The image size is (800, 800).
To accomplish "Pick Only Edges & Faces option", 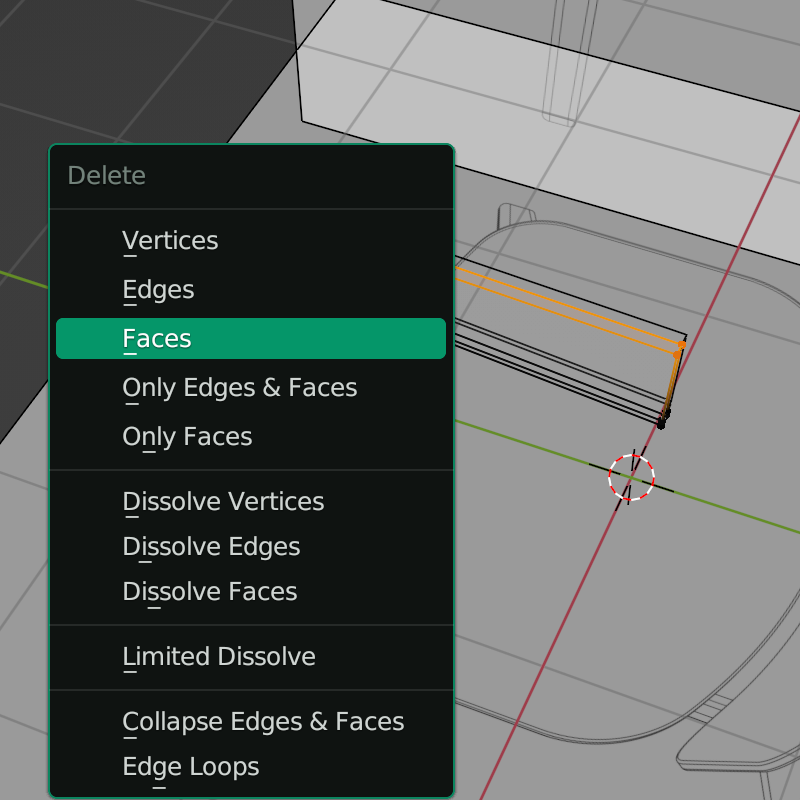I will pyautogui.click(x=251, y=387).
